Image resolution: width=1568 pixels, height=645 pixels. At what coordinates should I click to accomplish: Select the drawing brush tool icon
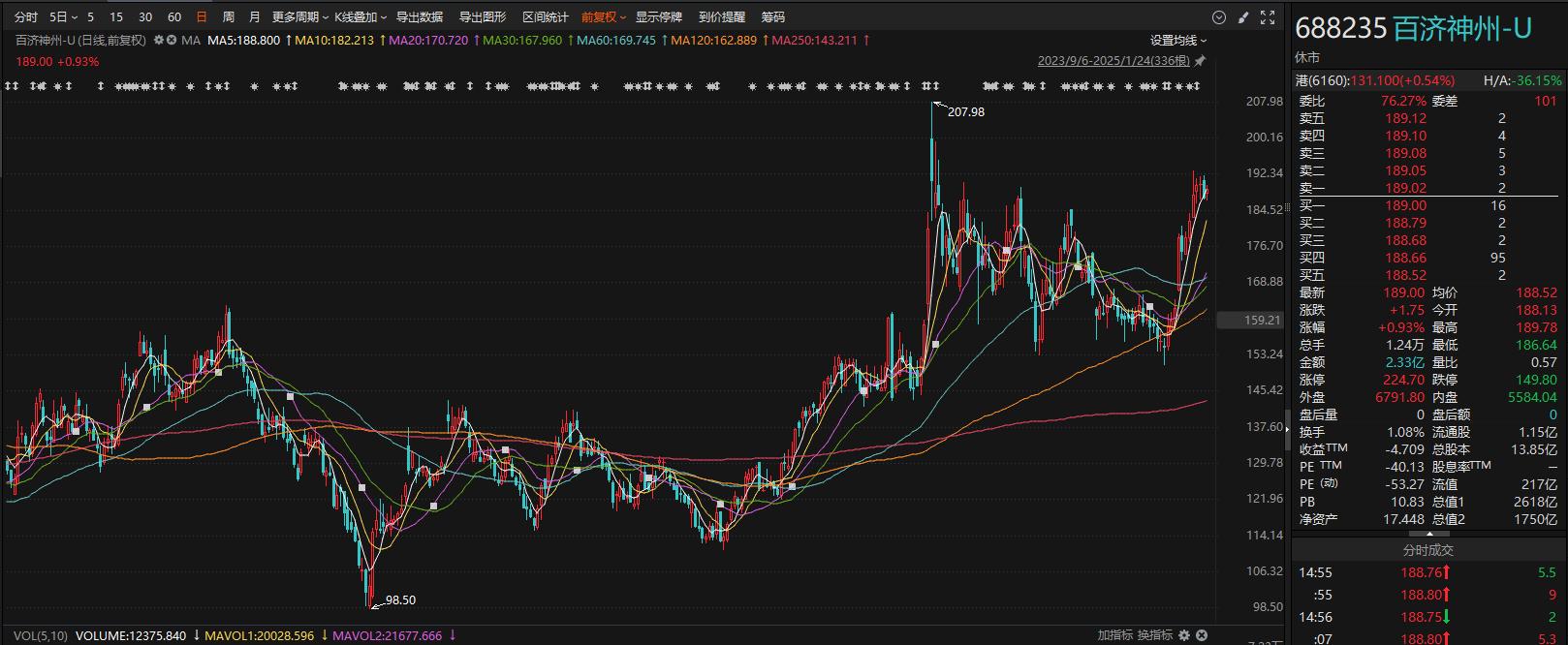(x=1243, y=17)
